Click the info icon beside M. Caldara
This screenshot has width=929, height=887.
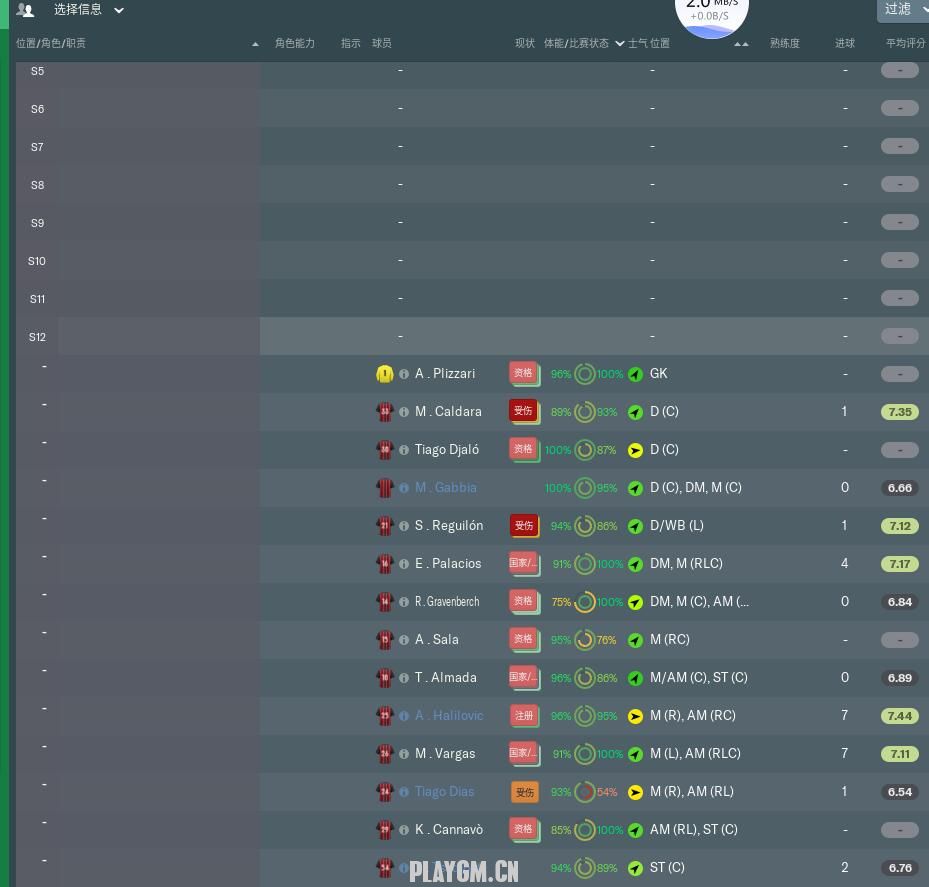click(404, 412)
